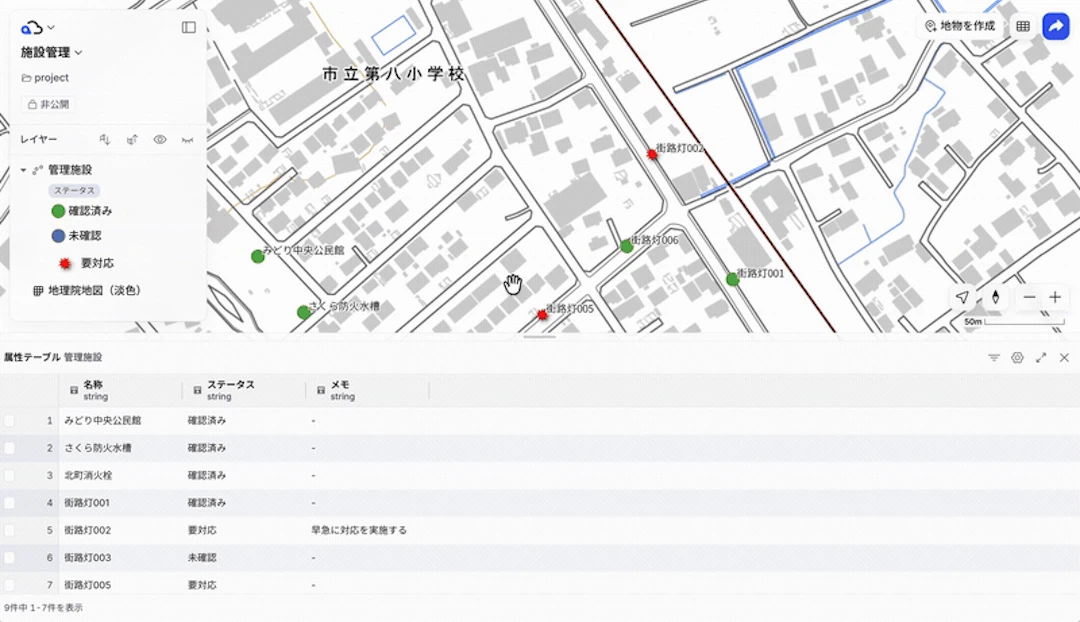Viewport: 1080px width, 622px height.
Task: Toggle the attribute table grid icon
Action: coord(1023,26)
